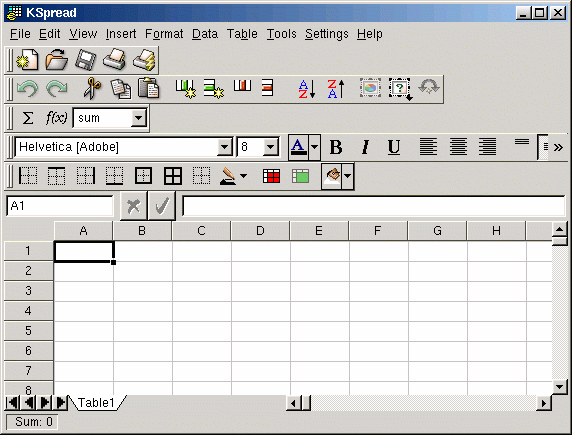Open the font size dropdown showing 8
This screenshot has height=435, width=572.
(x=271, y=147)
